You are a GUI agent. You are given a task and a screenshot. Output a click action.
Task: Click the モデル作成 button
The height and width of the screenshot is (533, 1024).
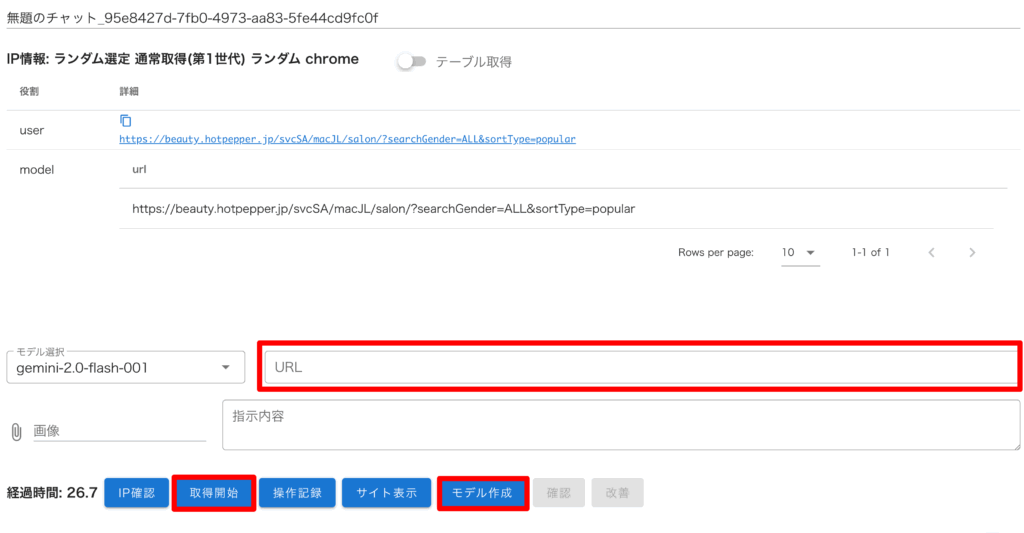pyautogui.click(x=482, y=493)
